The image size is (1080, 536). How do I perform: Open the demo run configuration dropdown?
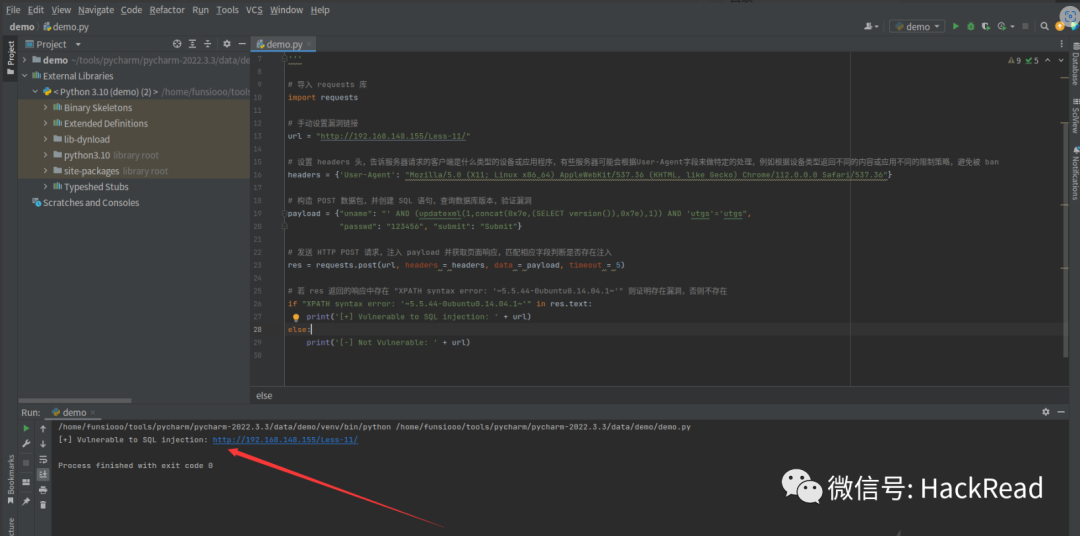(x=917, y=26)
